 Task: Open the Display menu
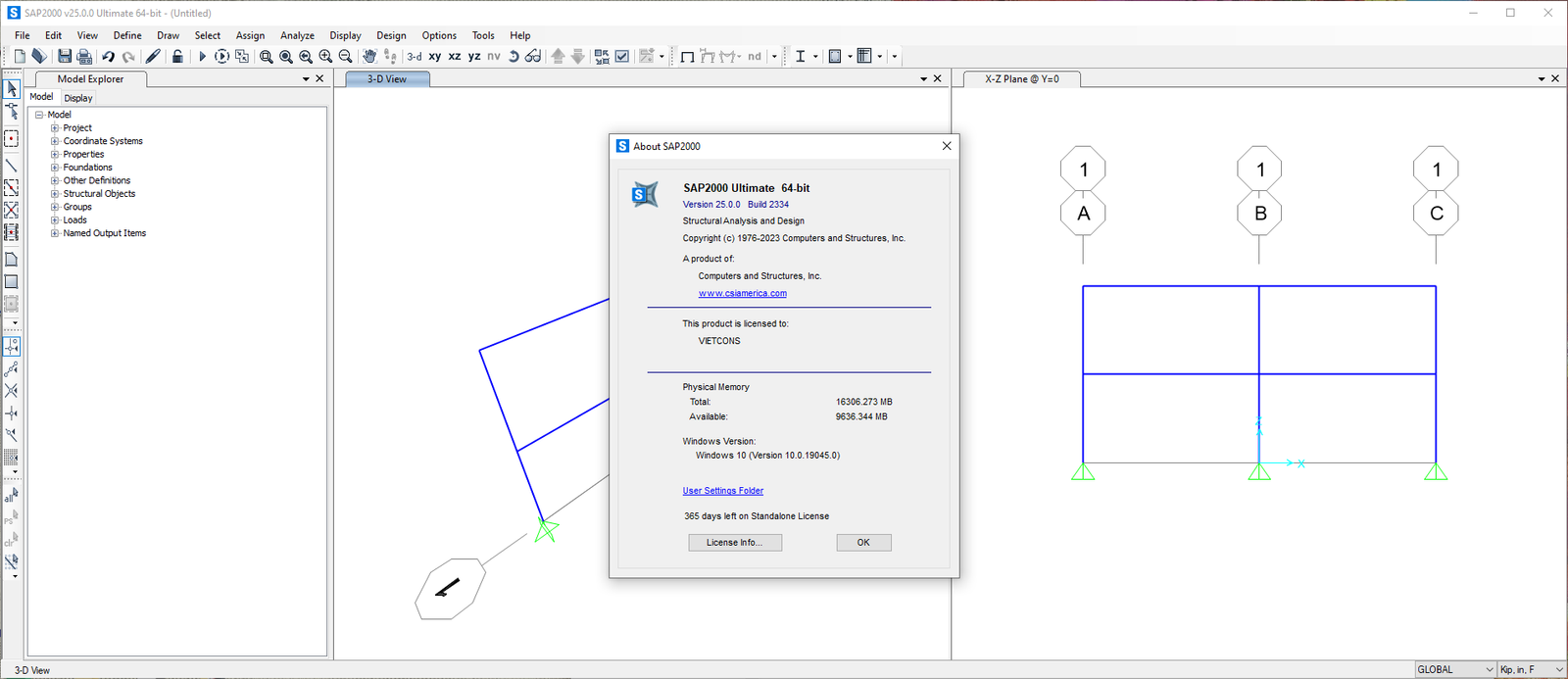[x=345, y=35]
